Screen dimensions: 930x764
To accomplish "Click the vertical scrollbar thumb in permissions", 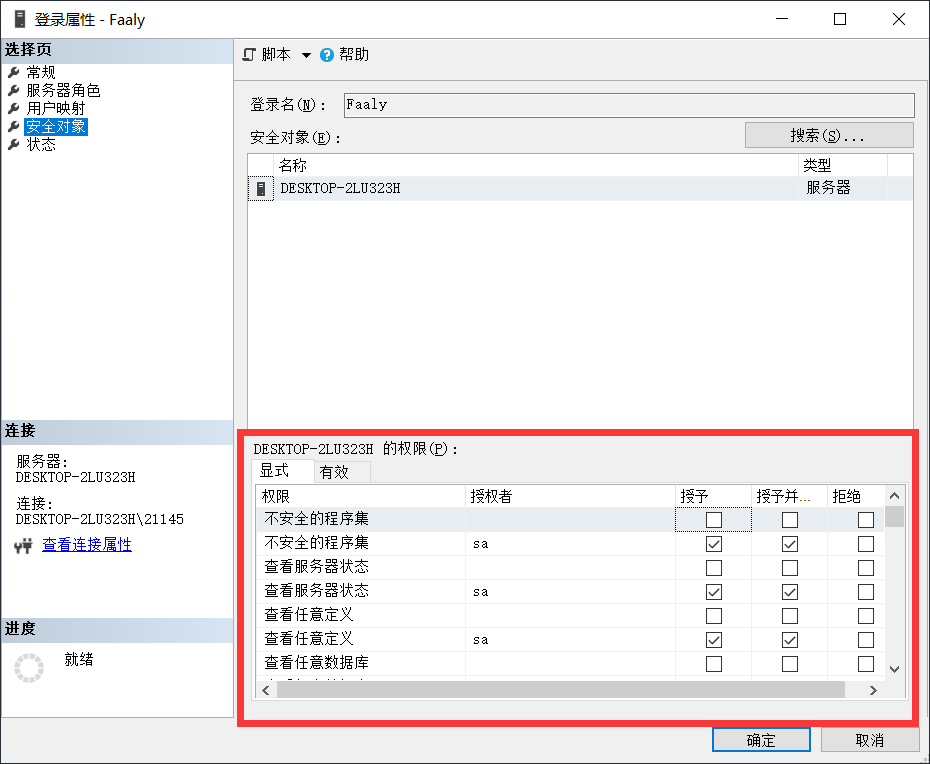I will coord(894,517).
